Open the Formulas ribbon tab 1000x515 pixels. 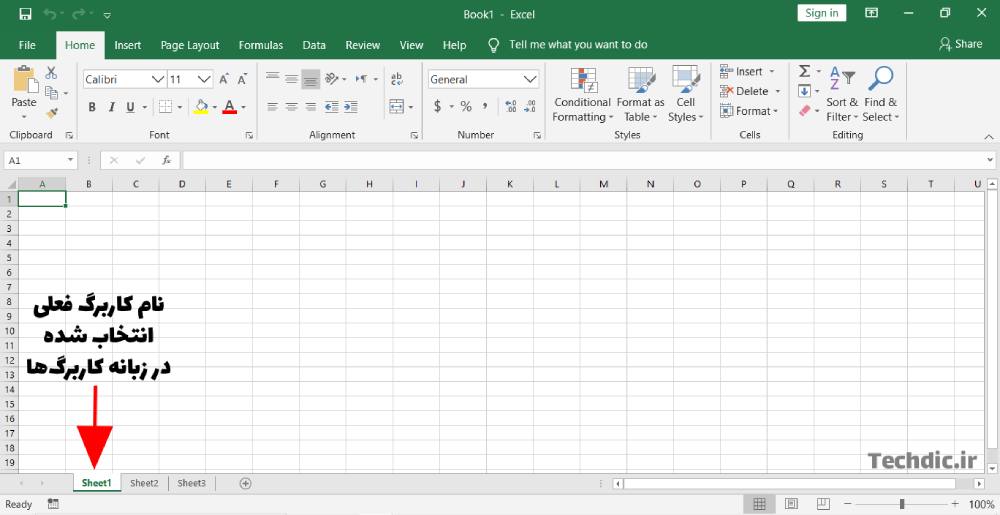(260, 45)
